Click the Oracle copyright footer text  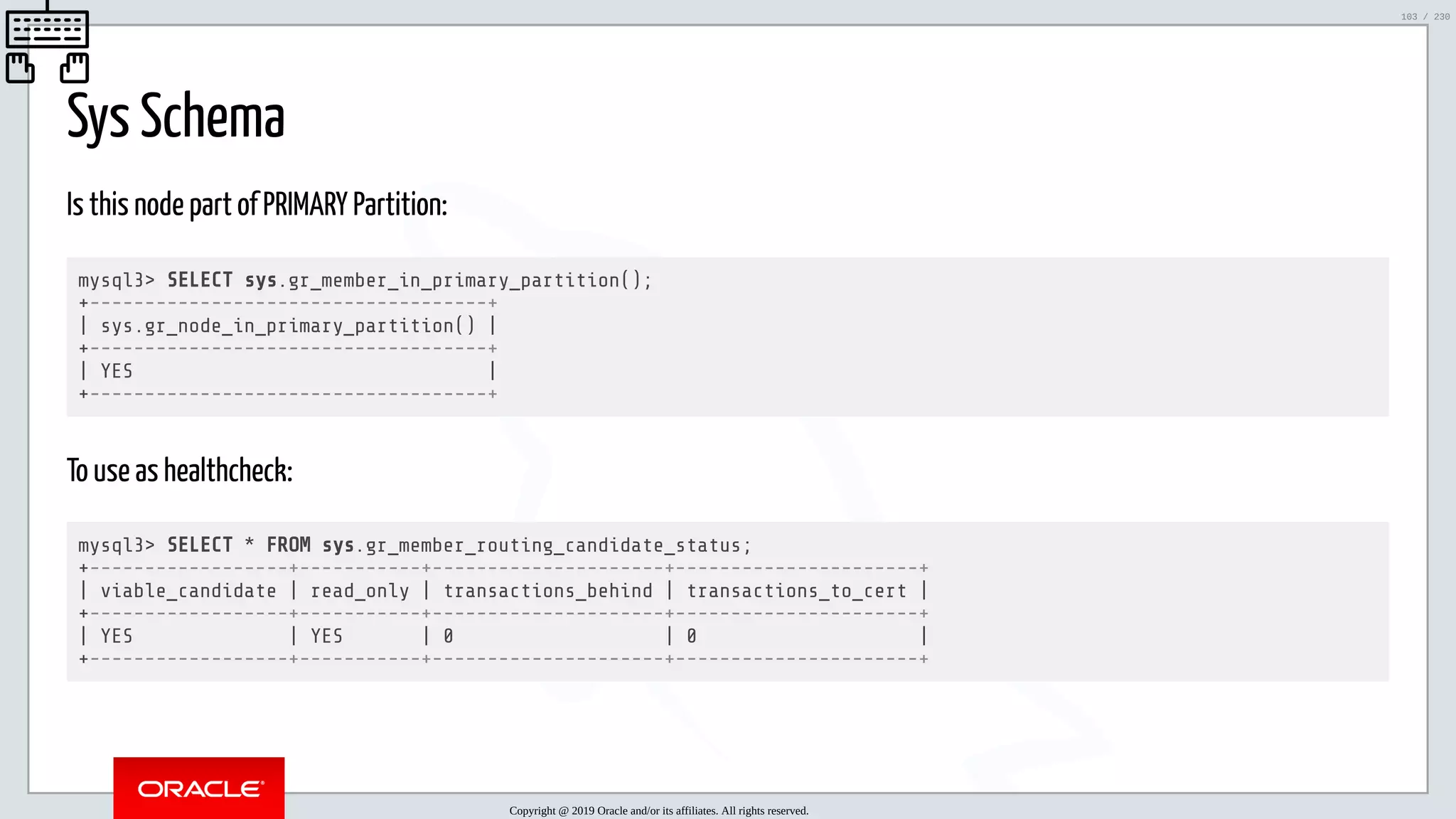pyautogui.click(x=658, y=810)
